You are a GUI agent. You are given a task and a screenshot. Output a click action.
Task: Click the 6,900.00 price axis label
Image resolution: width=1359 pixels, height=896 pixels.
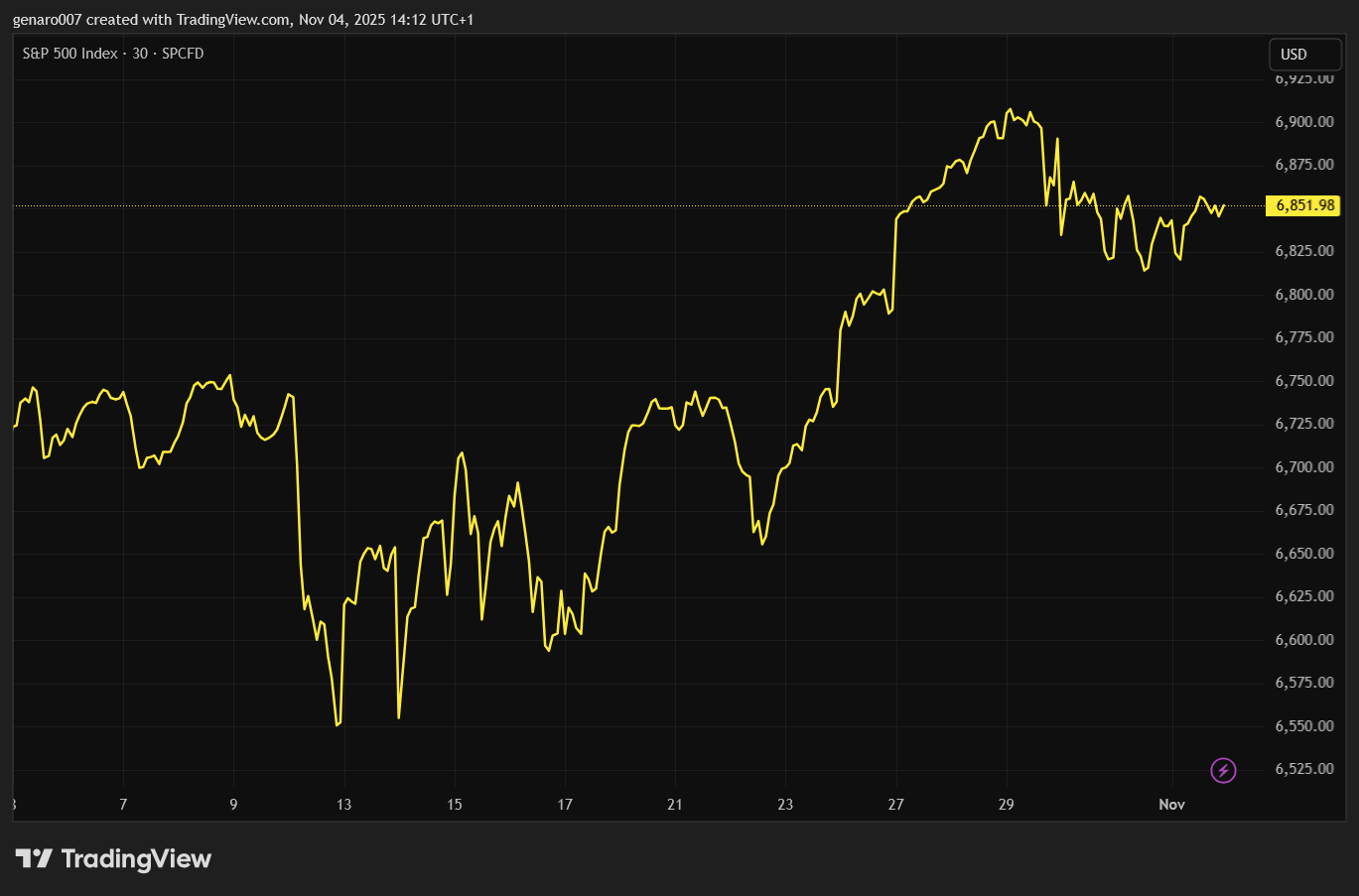1304,121
